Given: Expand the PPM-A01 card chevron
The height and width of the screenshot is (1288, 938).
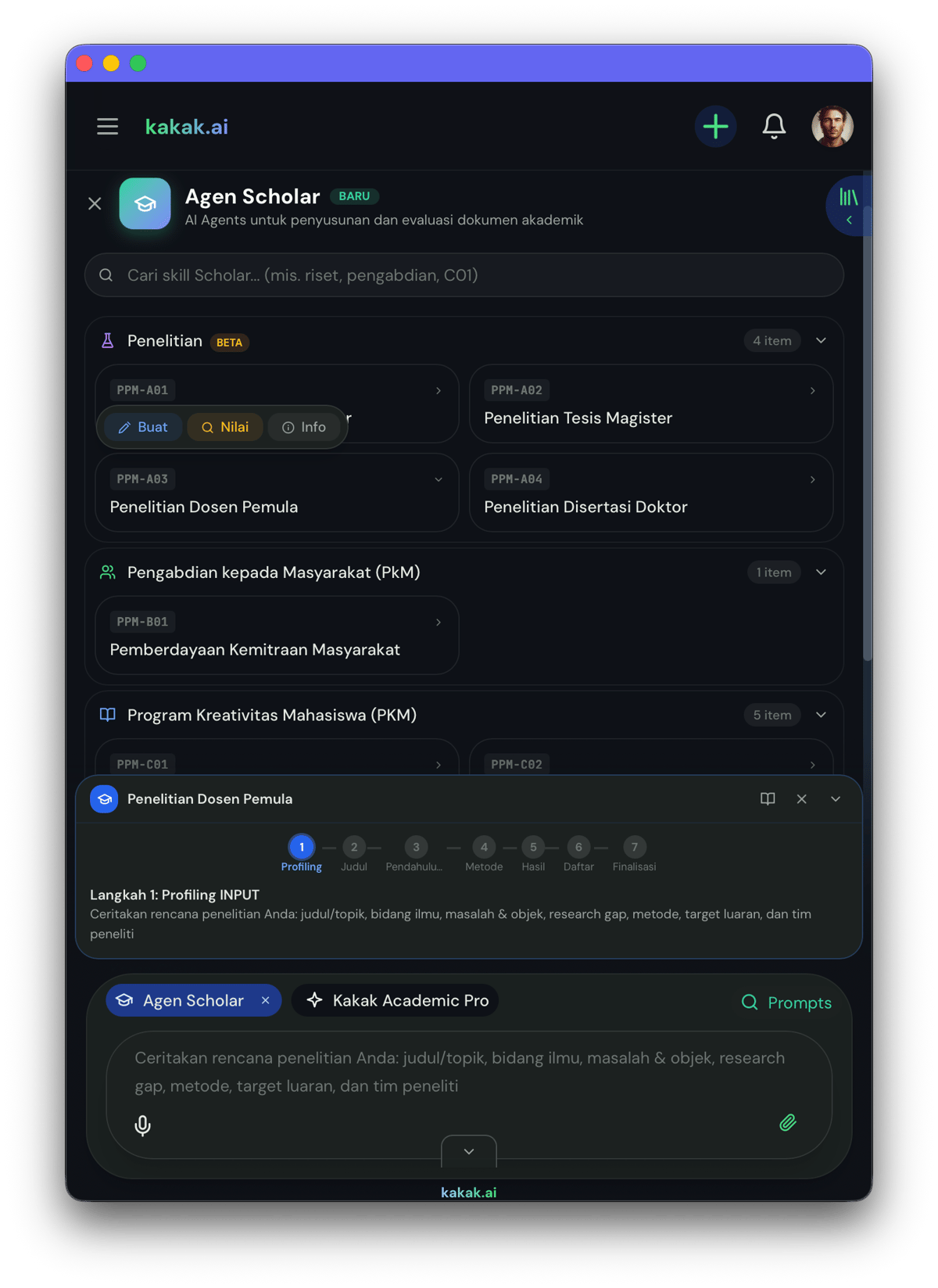Looking at the screenshot, I should click(x=439, y=390).
